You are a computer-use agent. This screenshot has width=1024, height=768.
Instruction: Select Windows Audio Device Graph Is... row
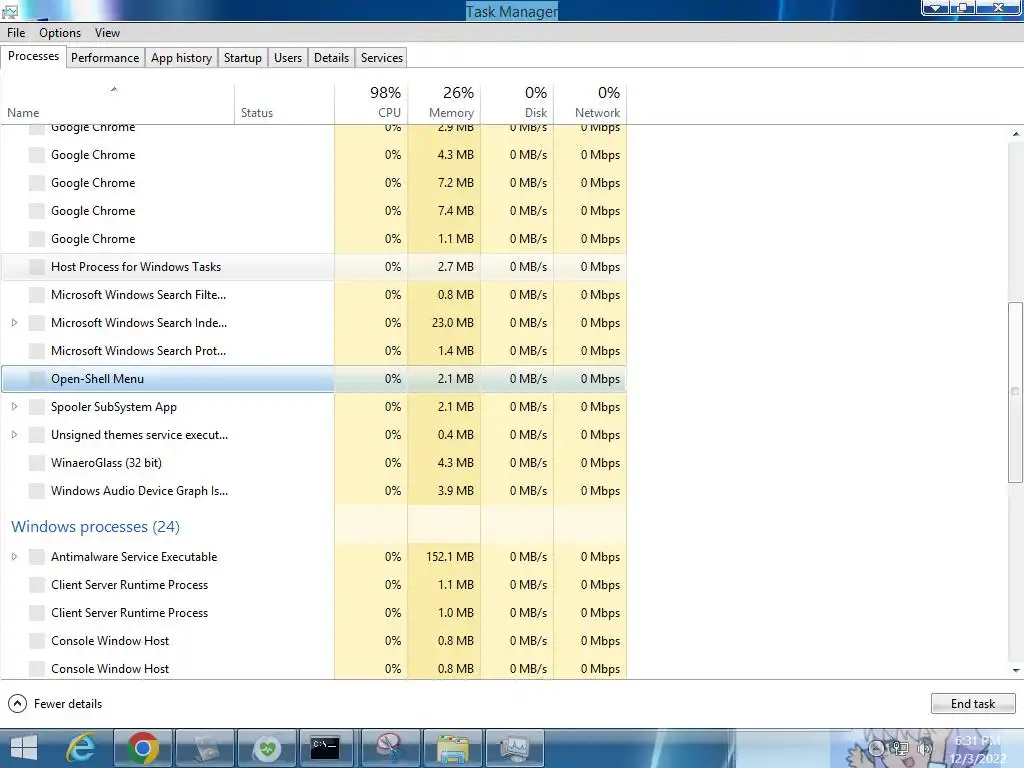313,491
